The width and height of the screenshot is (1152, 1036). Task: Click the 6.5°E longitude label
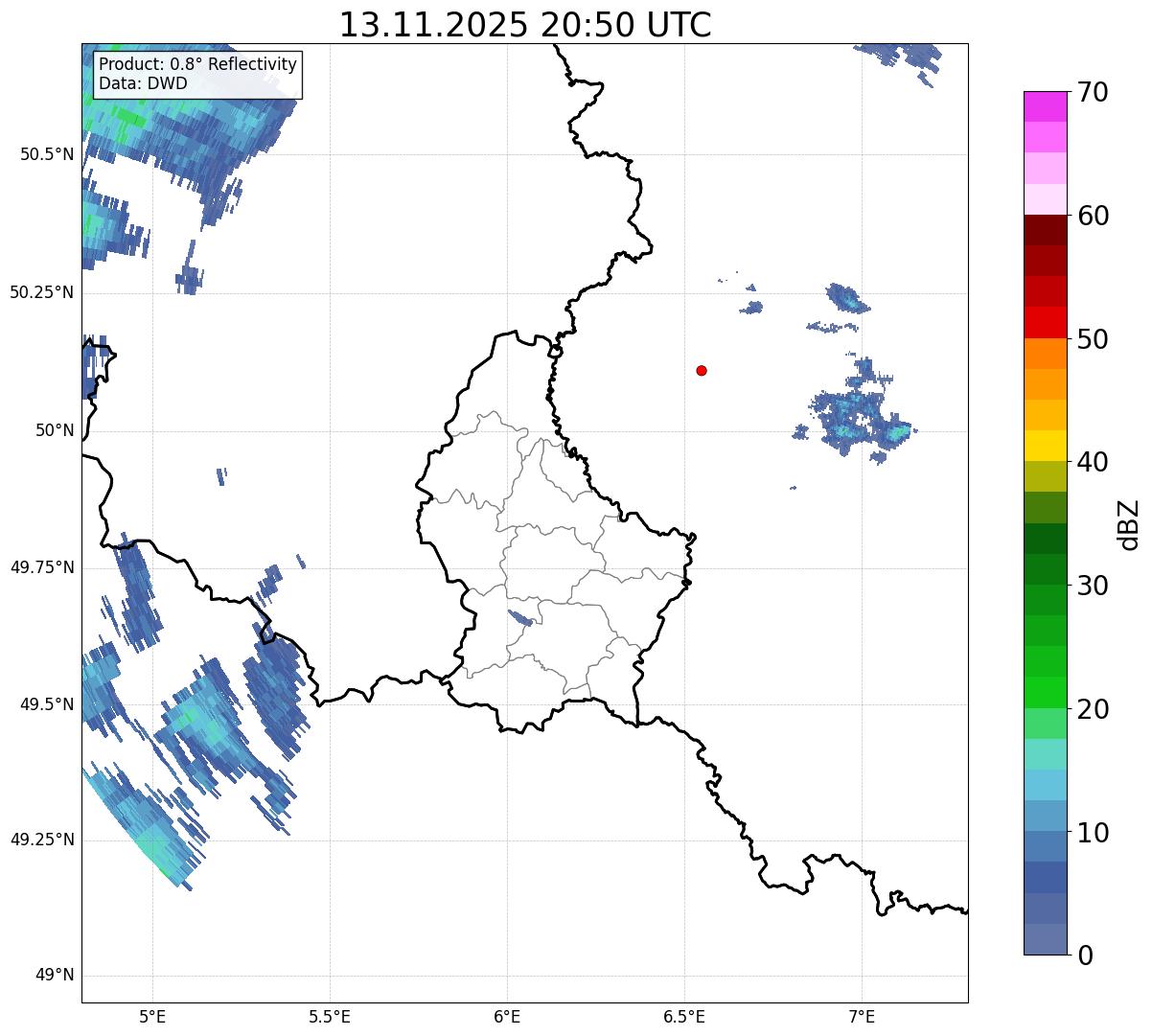pos(684,1017)
